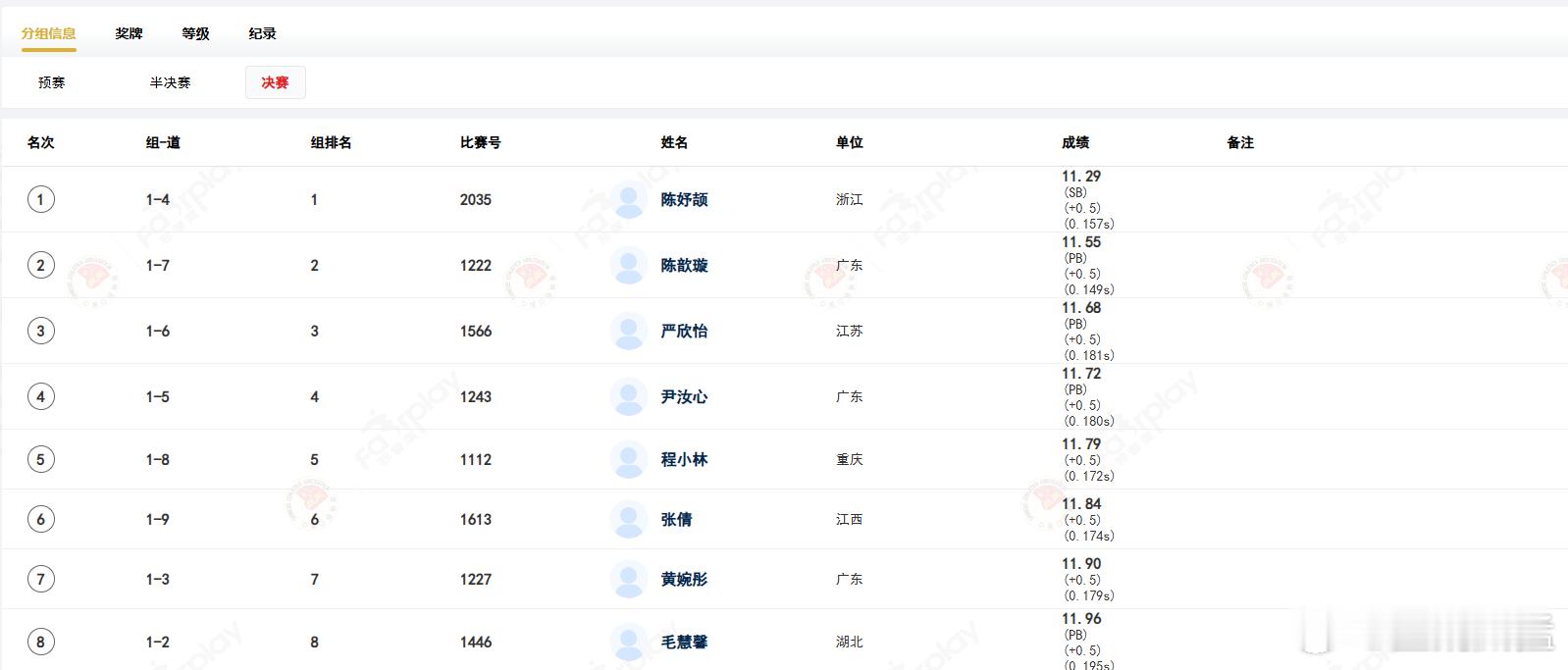Open athlete name 黄婉彤

[684, 579]
